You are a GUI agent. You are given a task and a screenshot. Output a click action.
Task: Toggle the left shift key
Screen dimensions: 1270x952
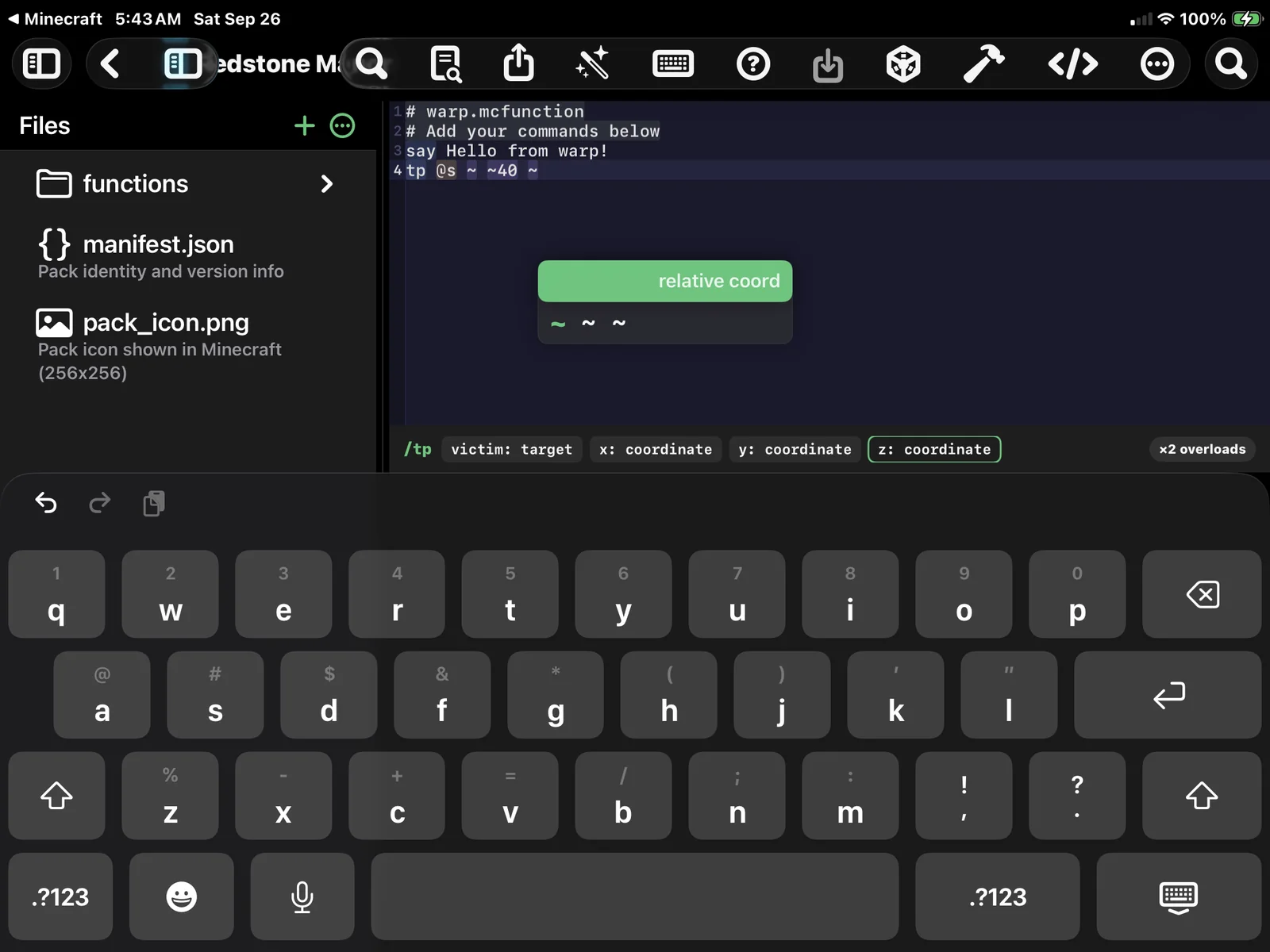[x=56, y=796]
